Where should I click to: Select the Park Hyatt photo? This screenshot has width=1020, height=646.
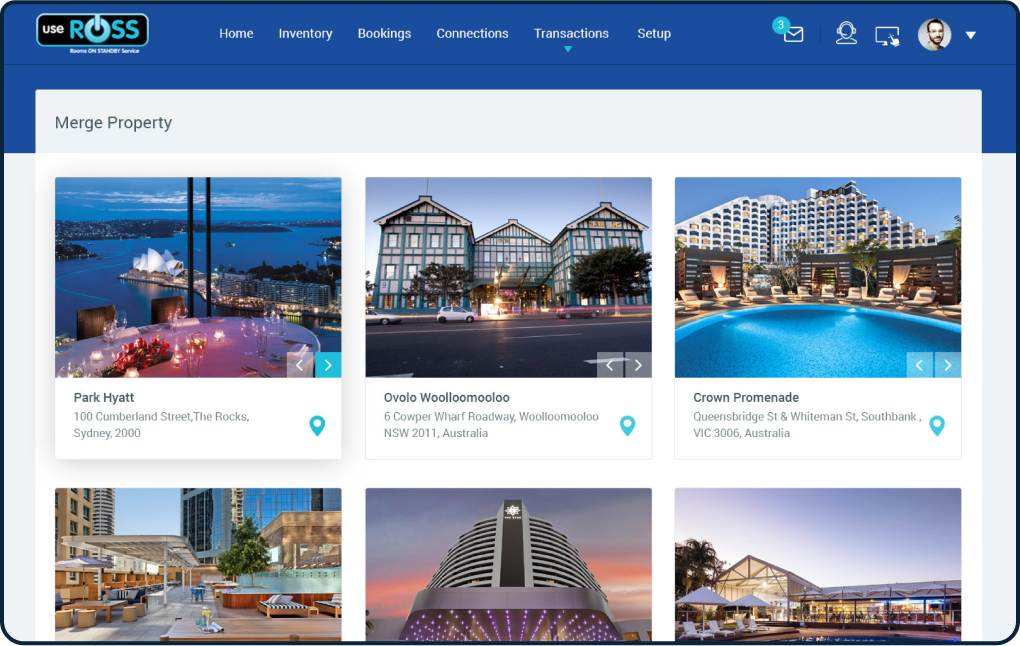point(198,277)
